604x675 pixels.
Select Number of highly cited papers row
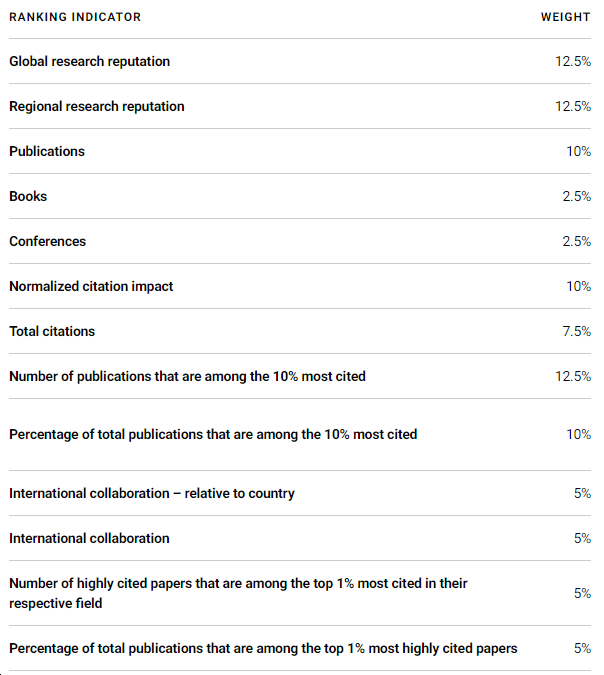click(300, 593)
